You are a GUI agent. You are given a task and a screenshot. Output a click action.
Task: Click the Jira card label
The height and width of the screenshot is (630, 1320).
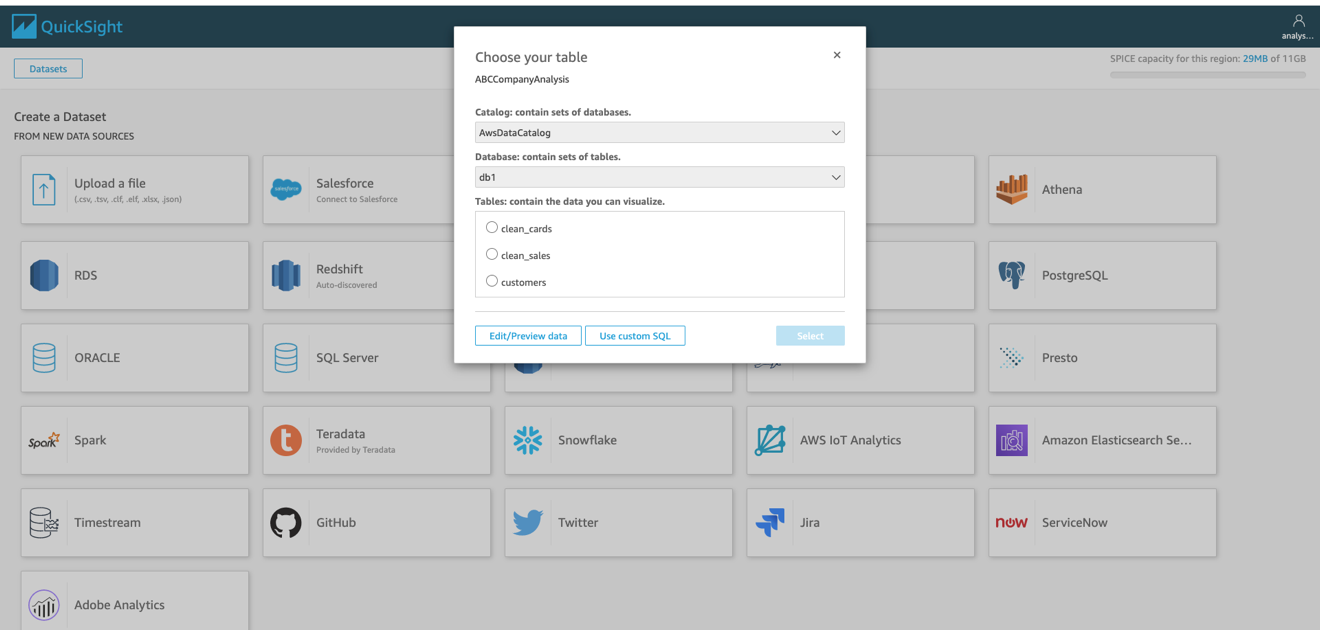810,522
